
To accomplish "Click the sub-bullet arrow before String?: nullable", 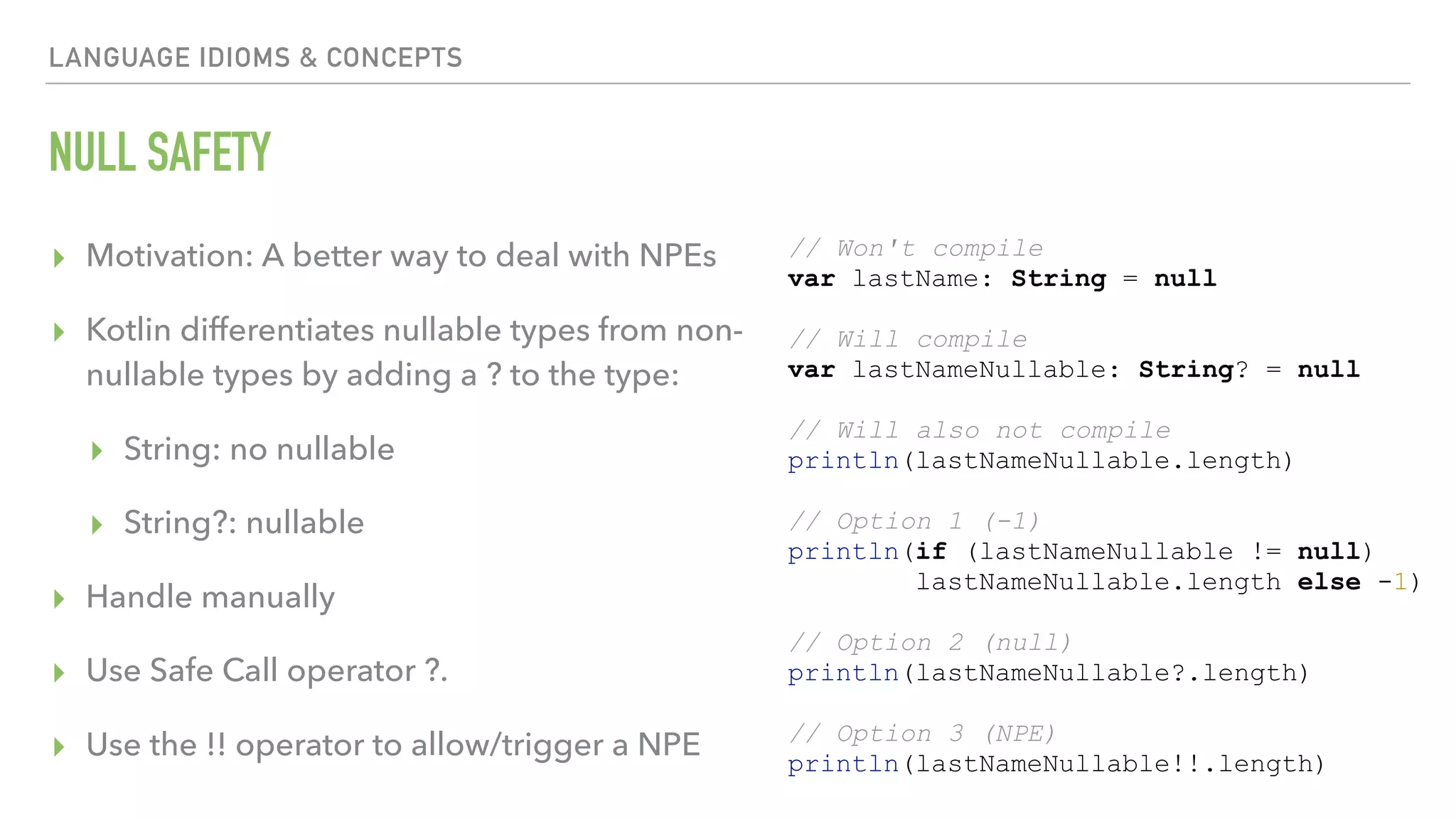I will [97, 525].
